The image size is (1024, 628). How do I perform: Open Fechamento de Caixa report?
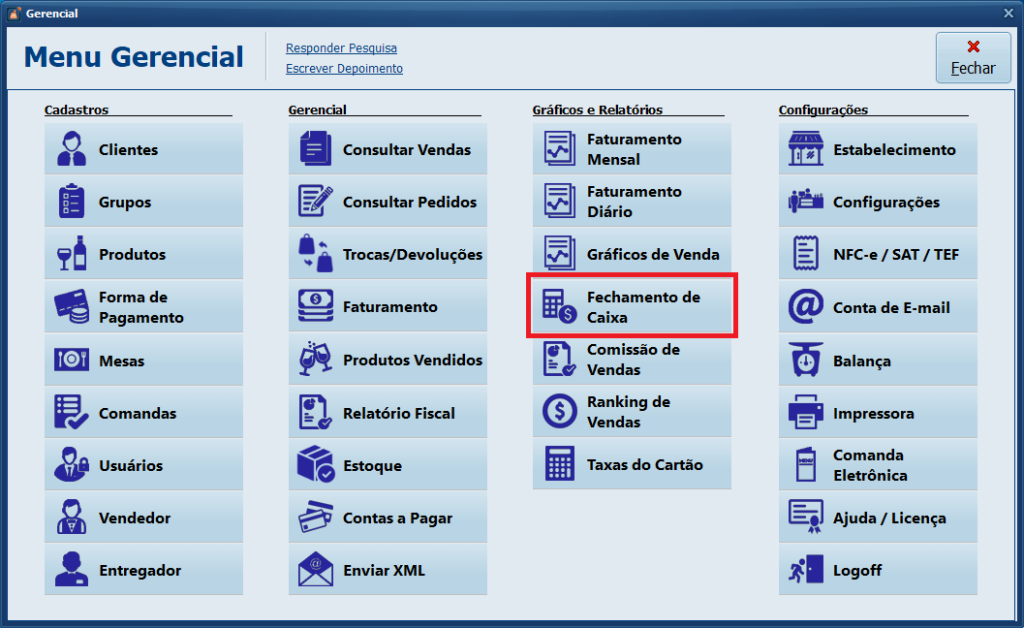tap(632, 307)
